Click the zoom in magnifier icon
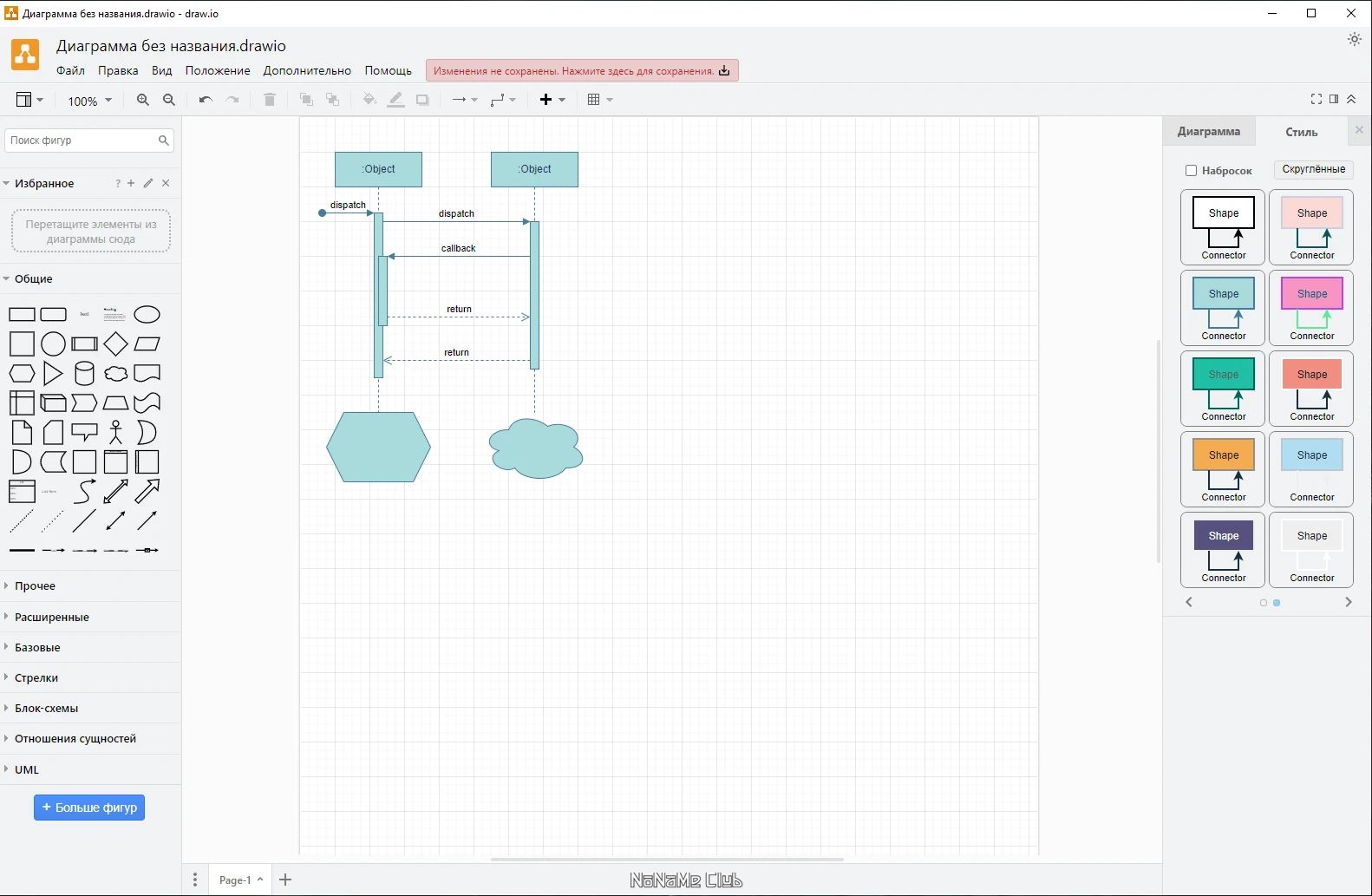 click(143, 100)
